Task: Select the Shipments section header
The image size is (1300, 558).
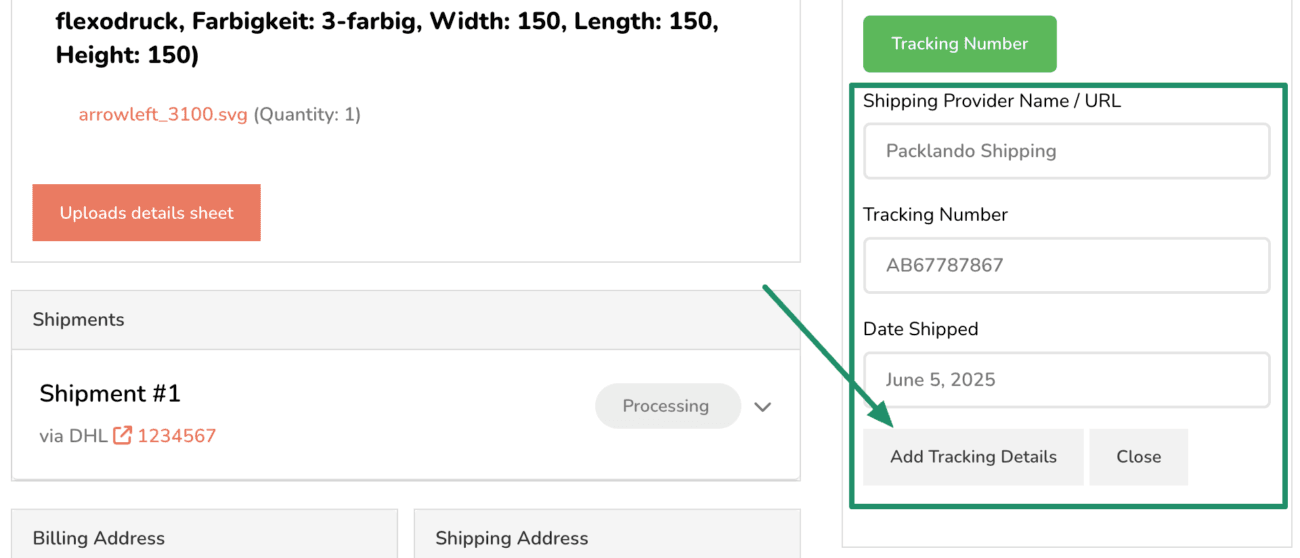Action: tap(406, 320)
